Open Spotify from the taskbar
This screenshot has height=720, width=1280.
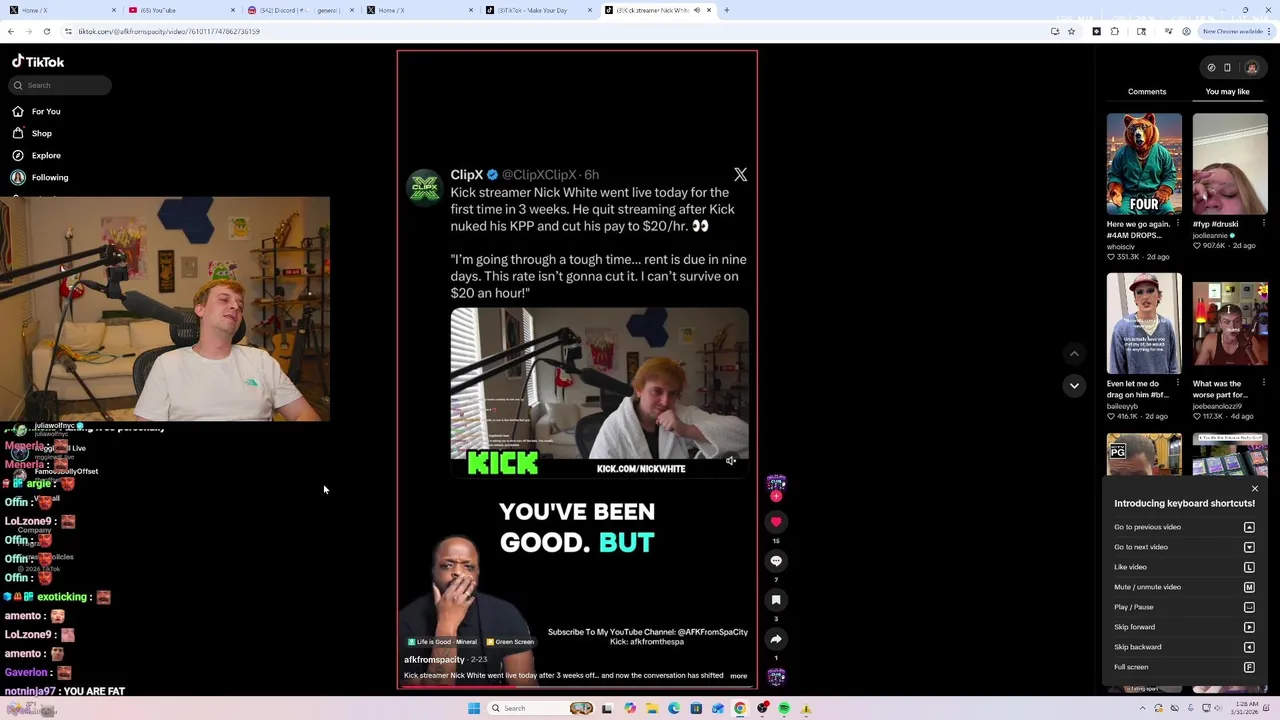784,708
